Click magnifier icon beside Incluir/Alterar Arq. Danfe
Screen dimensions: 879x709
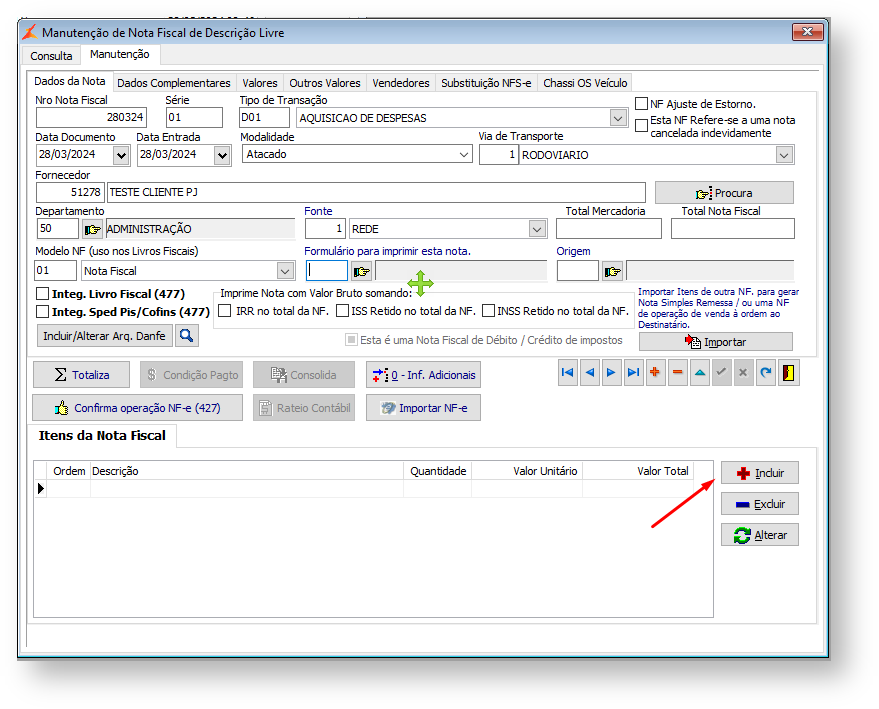click(x=187, y=336)
